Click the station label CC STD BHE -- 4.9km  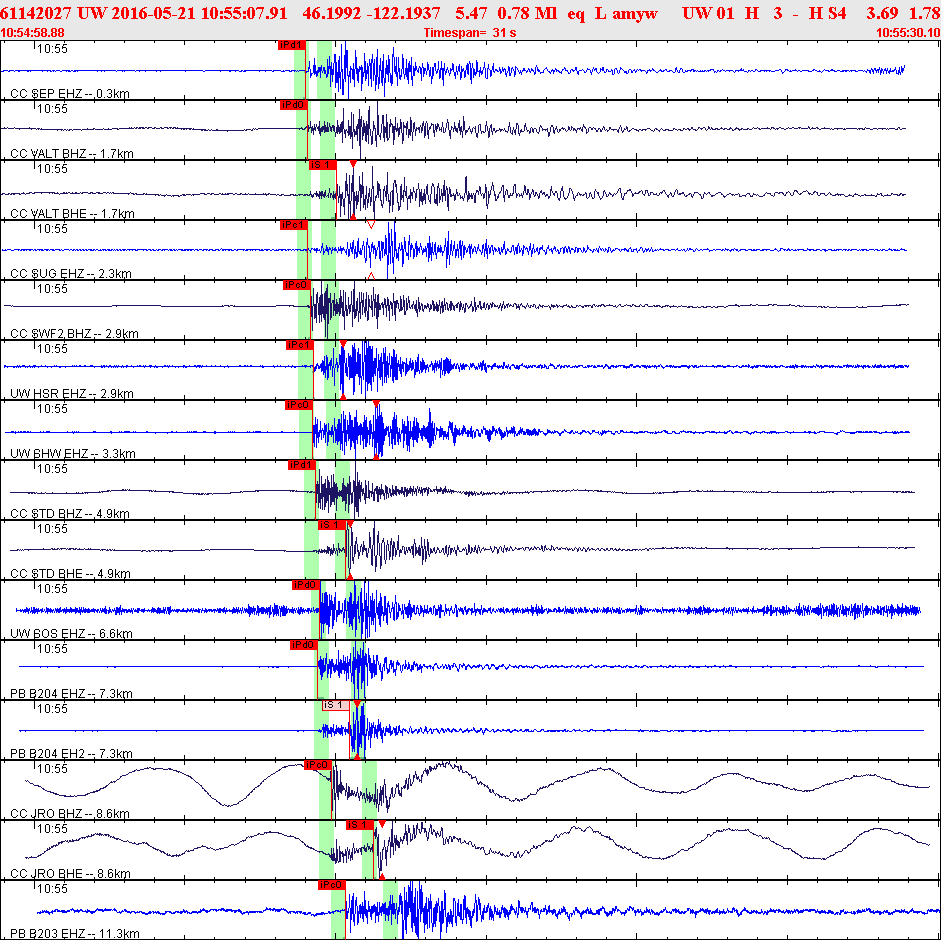(70, 574)
